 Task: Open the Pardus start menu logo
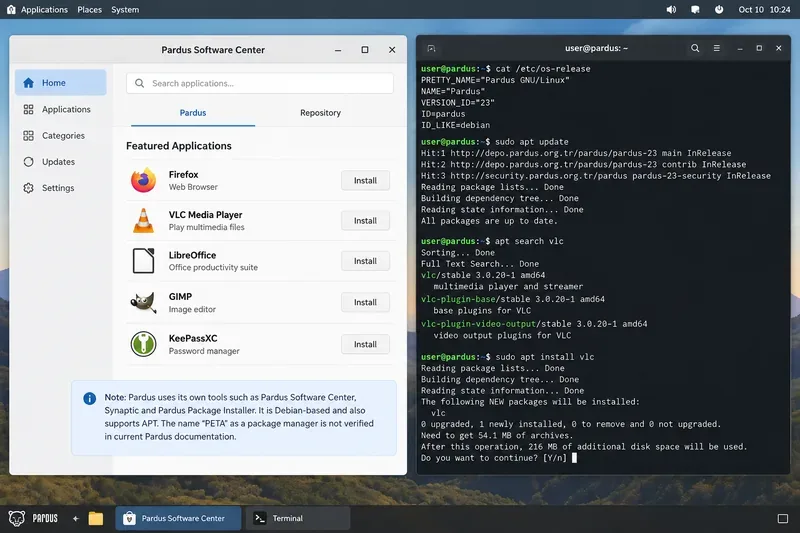coord(17,518)
